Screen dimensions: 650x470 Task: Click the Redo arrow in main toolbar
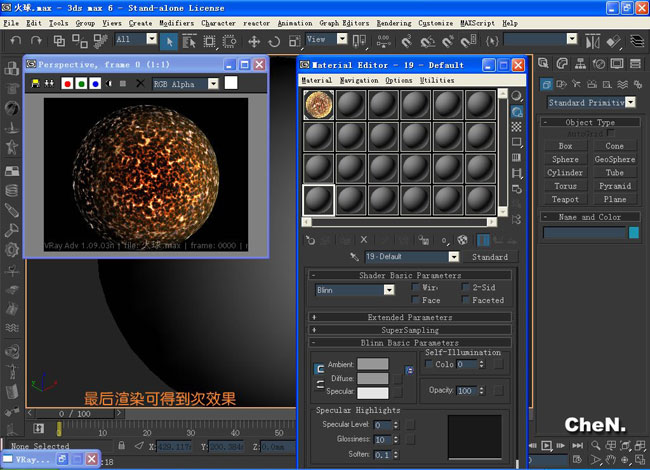[x=36, y=41]
